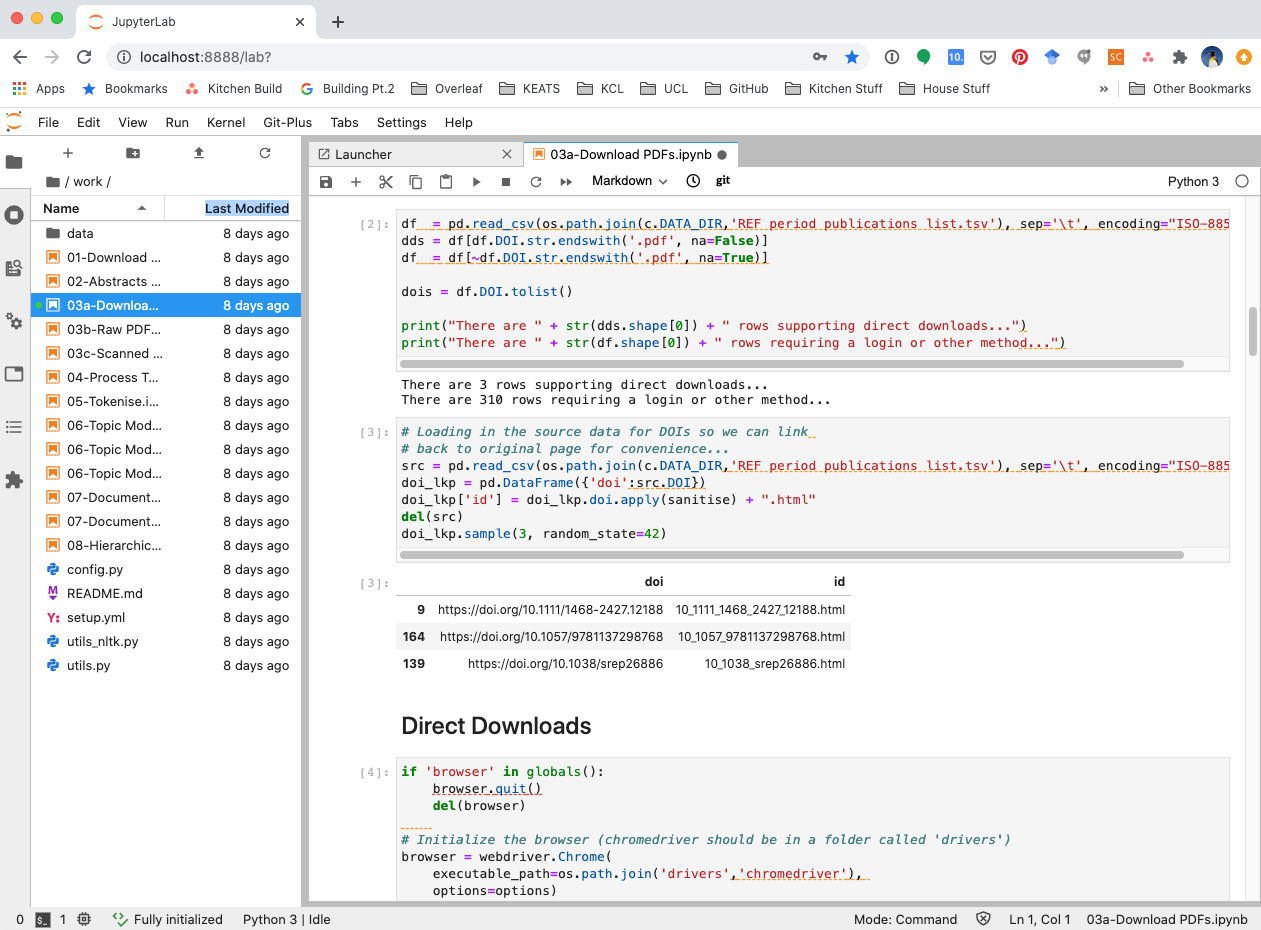
Task: Paste cells from the clipboard icon
Action: click(445, 181)
